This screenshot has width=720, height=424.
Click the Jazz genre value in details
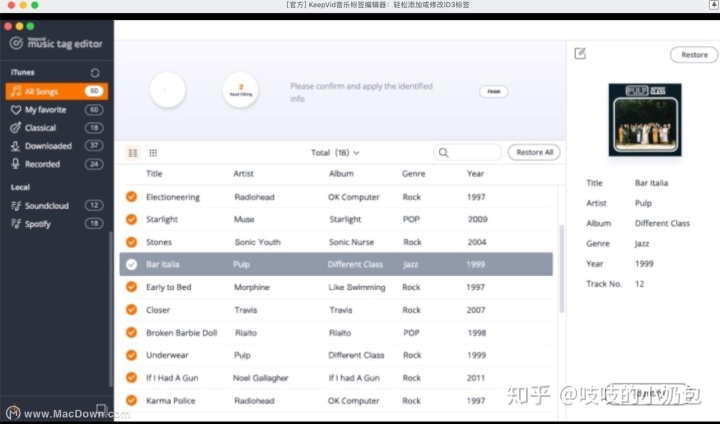click(641, 244)
